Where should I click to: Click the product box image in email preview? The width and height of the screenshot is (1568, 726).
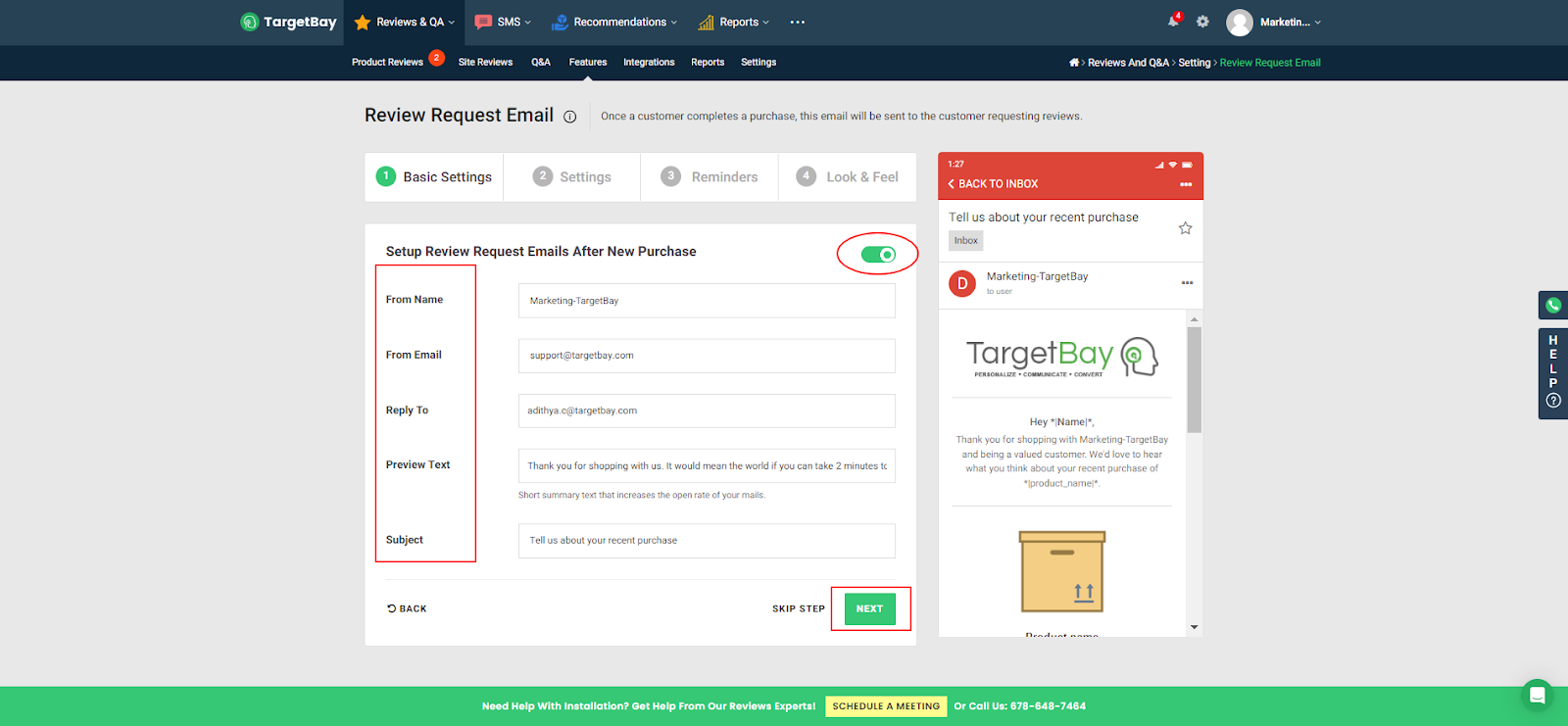(1062, 571)
